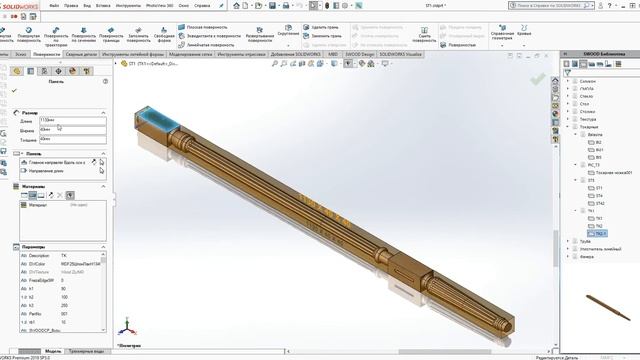
Task: Collapse the Размер section
Action: pyautogui.click(x=103, y=113)
